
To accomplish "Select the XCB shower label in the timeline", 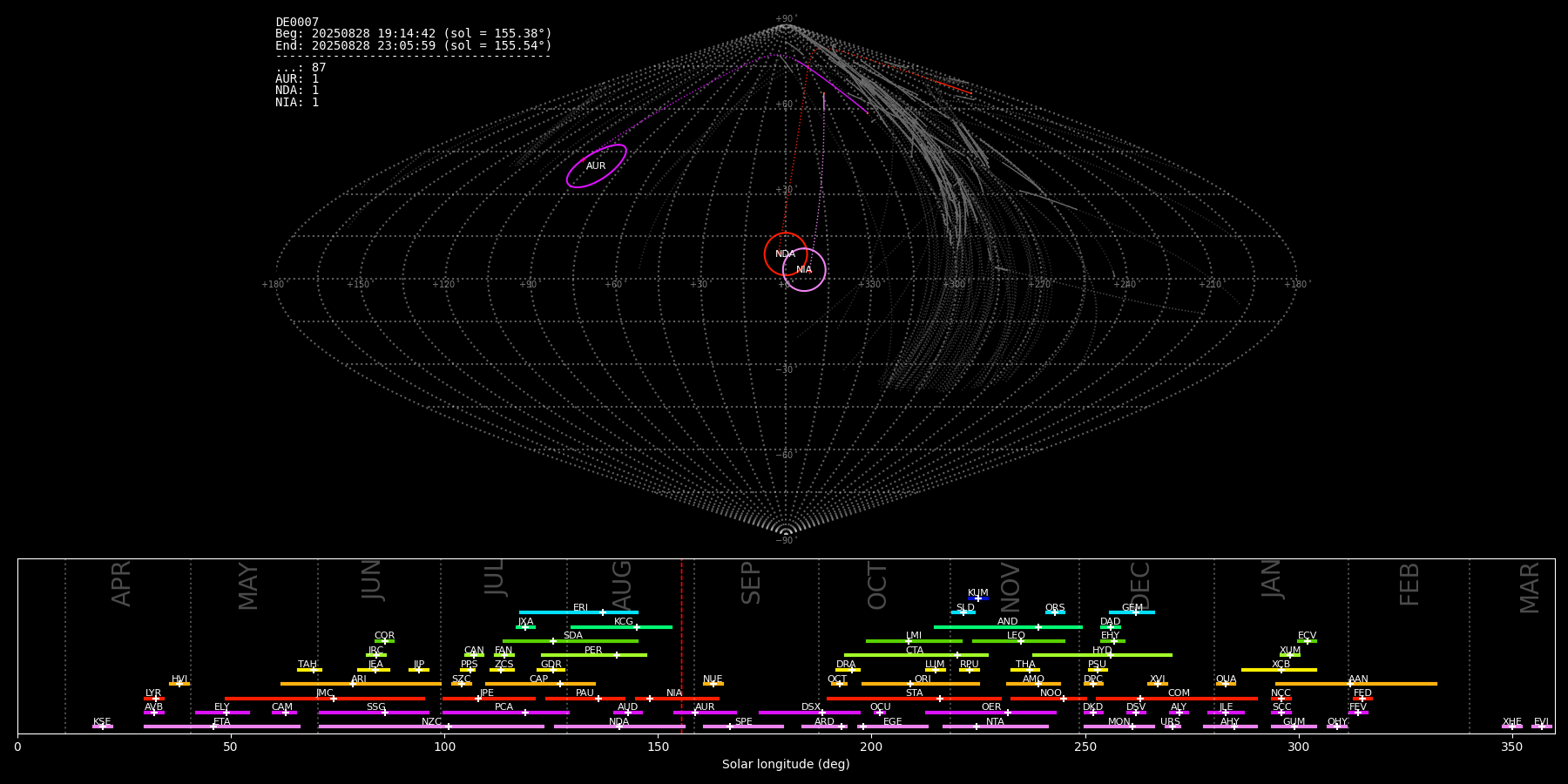I will click(1281, 664).
